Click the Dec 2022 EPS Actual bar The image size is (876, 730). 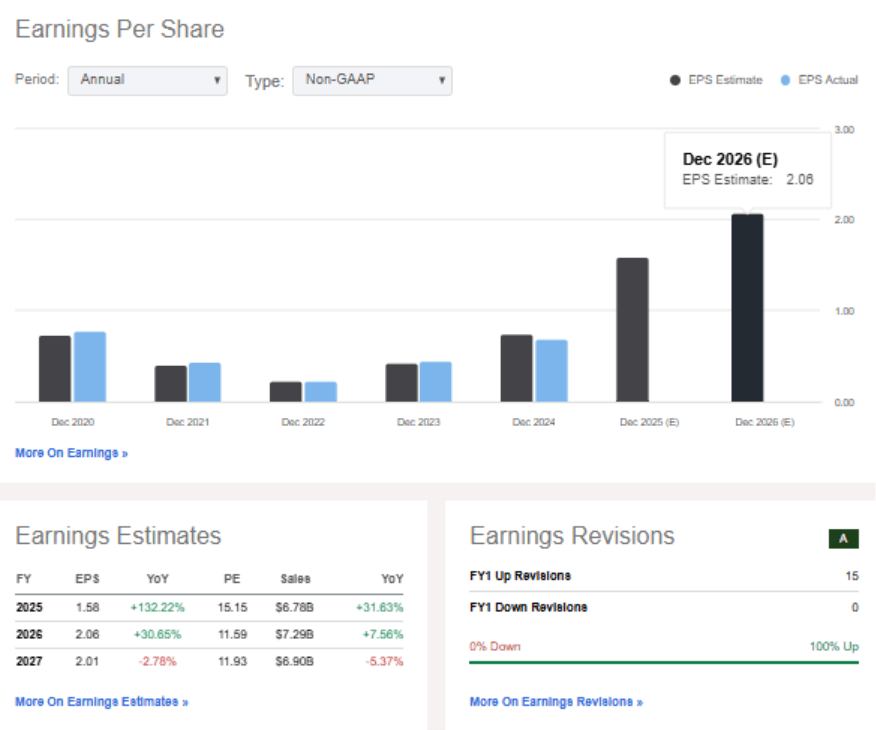click(321, 391)
